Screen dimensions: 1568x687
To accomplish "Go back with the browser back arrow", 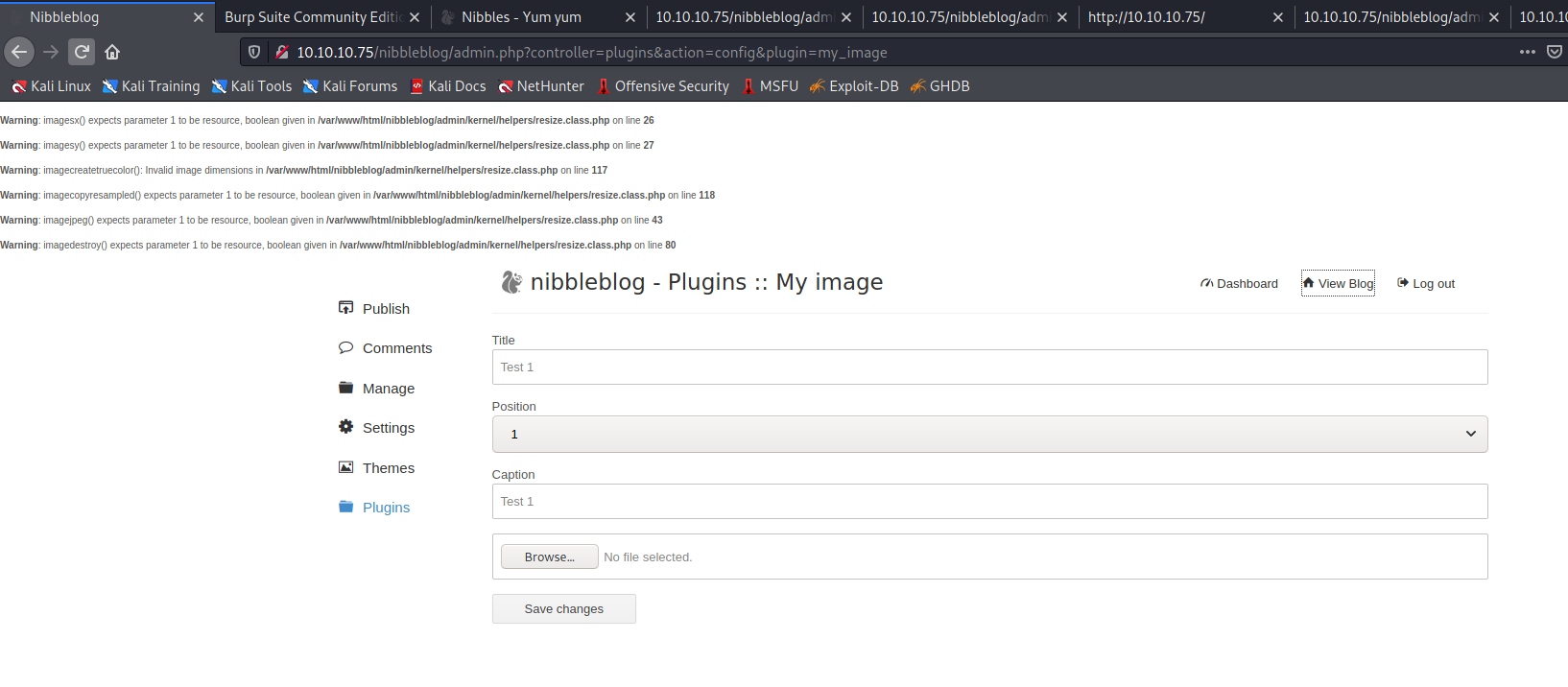I will (x=19, y=52).
